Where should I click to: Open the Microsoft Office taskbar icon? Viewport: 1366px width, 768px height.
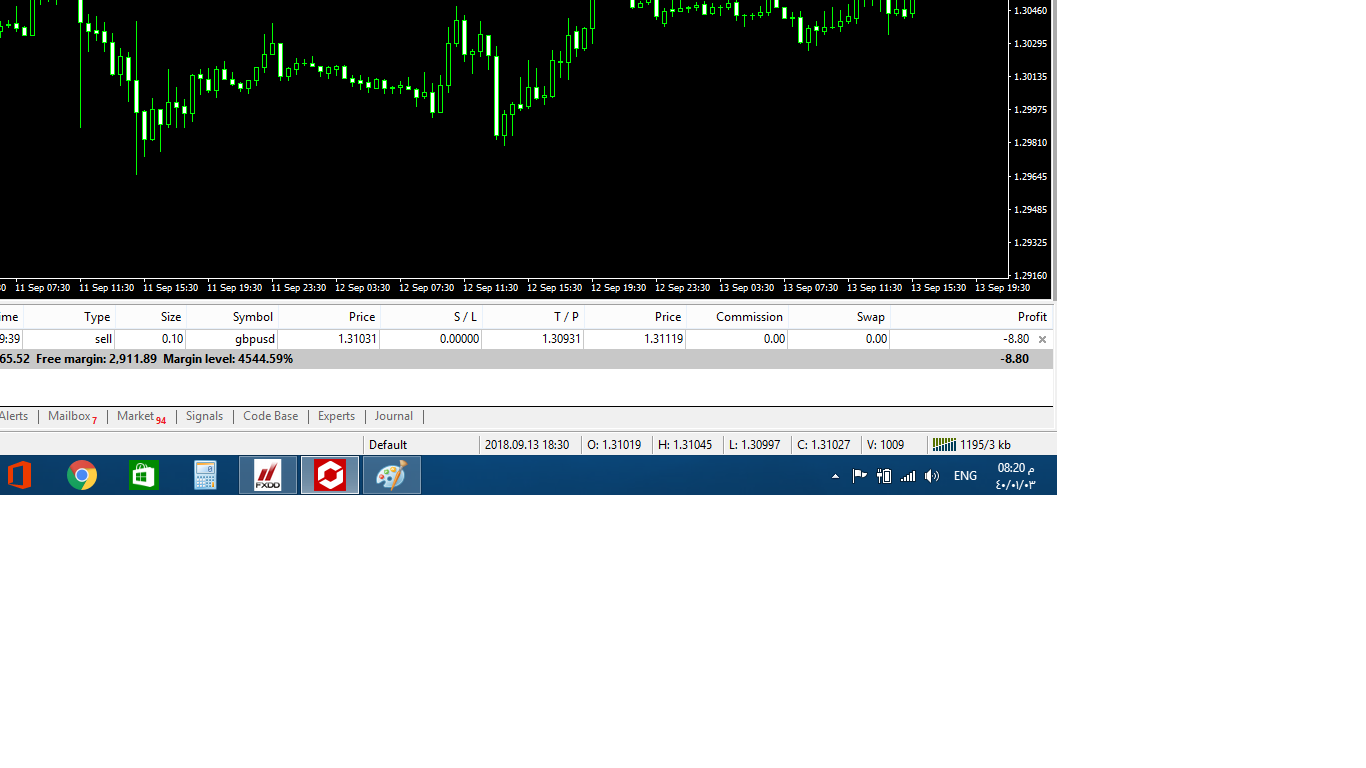point(18,475)
